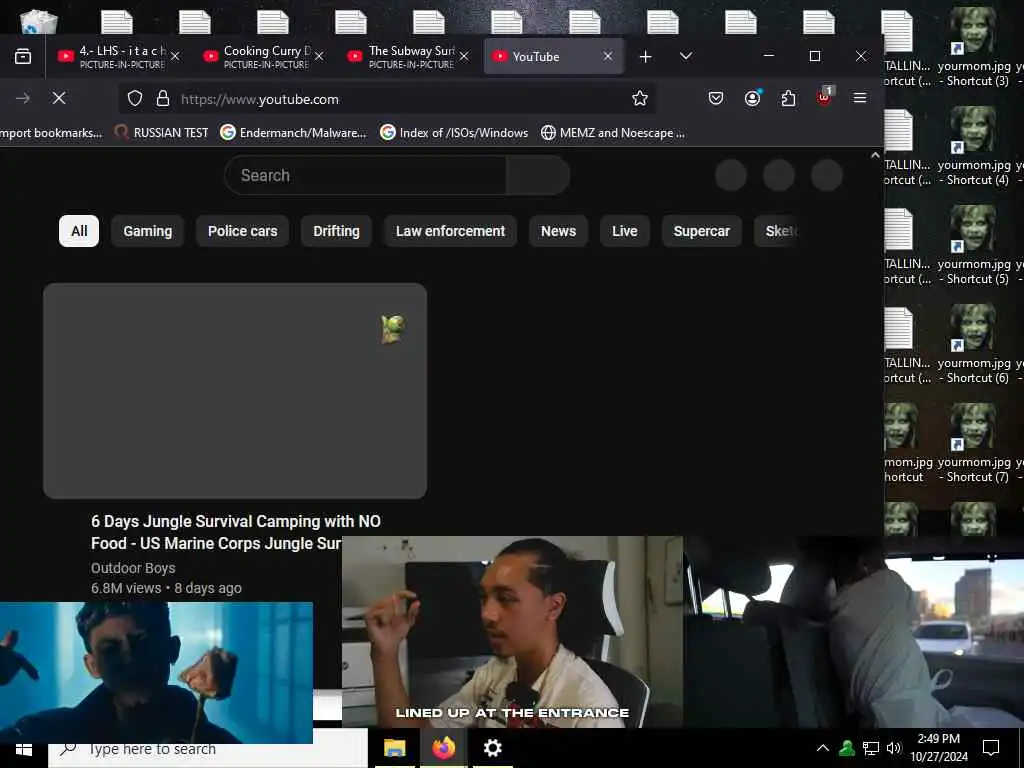
Task: Open the 6 Days Jungle Survival thumbnail
Action: [x=235, y=391]
